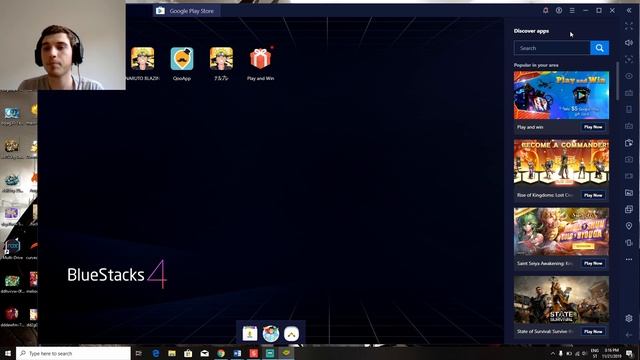Click the back arrow in sidebar
This screenshot has width=640, height=360.
click(629, 335)
